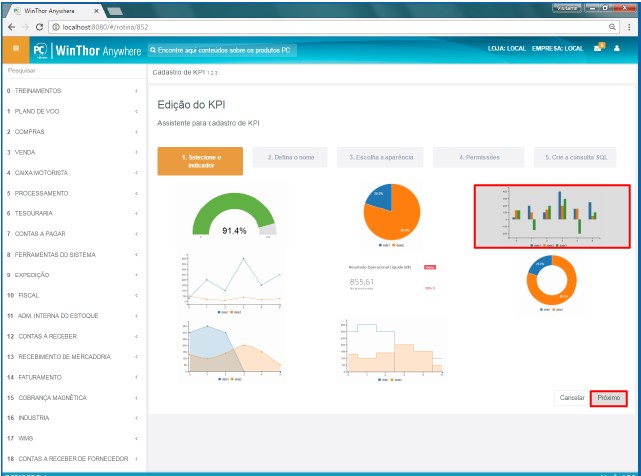The image size is (641, 476).
Task: Close the WinThor Anywhere browser tab
Action: click(x=96, y=11)
